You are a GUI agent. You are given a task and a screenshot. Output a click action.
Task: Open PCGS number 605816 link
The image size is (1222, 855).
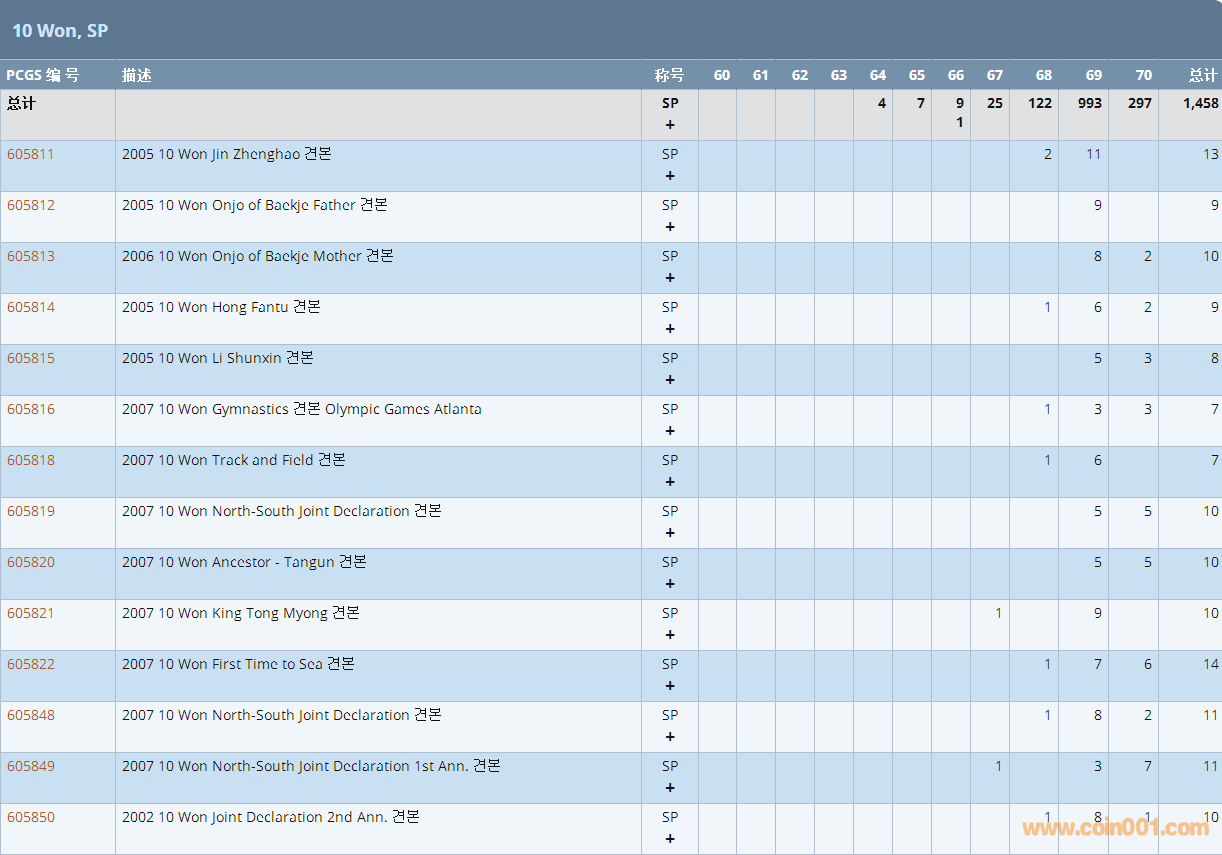[x=31, y=409]
